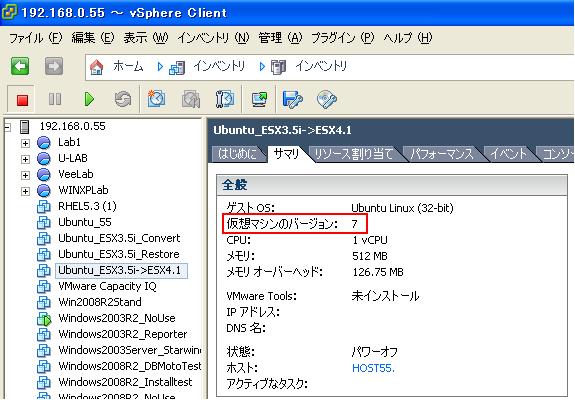Select Ubuntu_ESX3.5i_Convert in the tree
This screenshot has width=575, height=400.
pyautogui.click(x=119, y=239)
